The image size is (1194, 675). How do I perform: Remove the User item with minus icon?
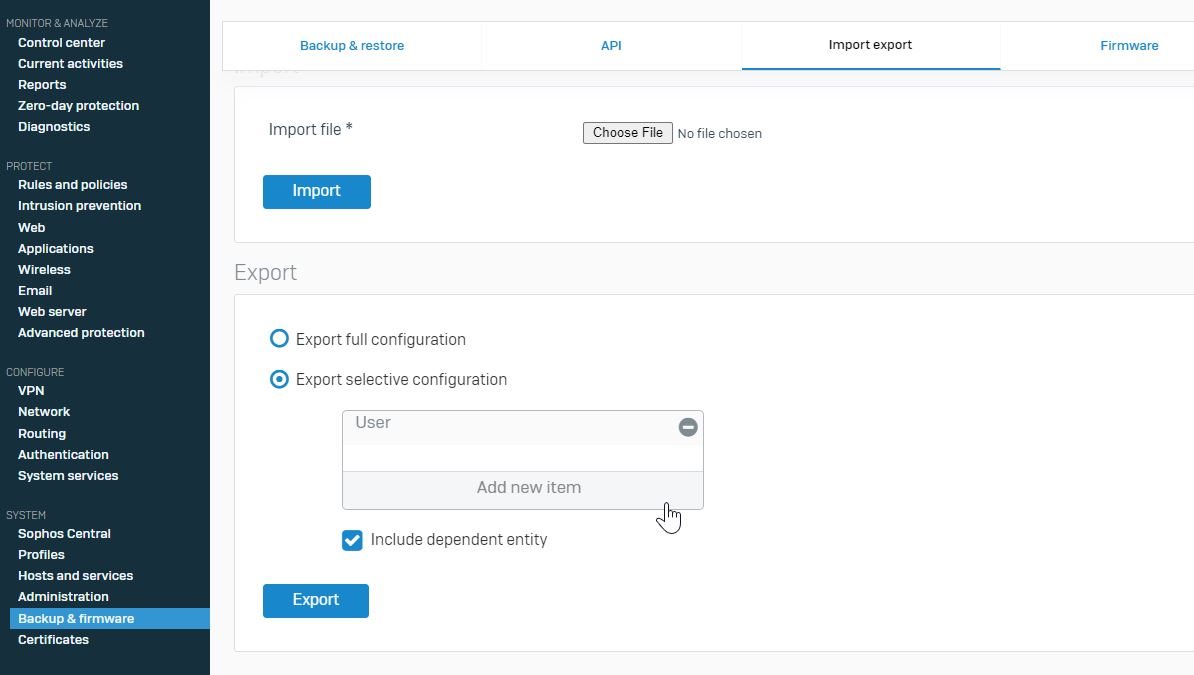[688, 427]
